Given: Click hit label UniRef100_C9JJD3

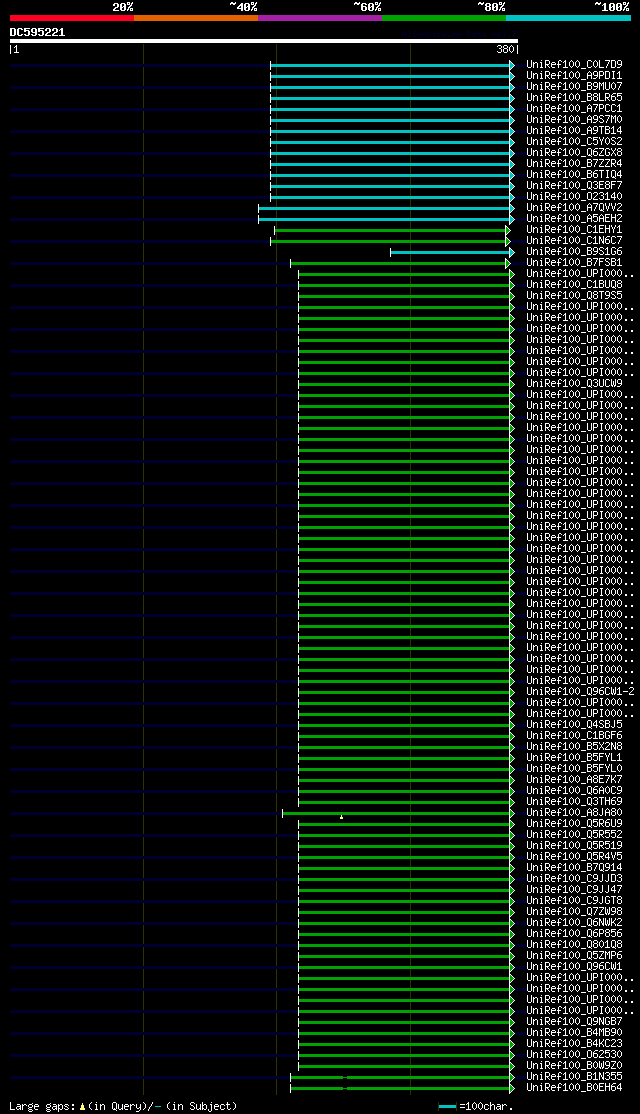Looking at the screenshot, I should 575,879.
